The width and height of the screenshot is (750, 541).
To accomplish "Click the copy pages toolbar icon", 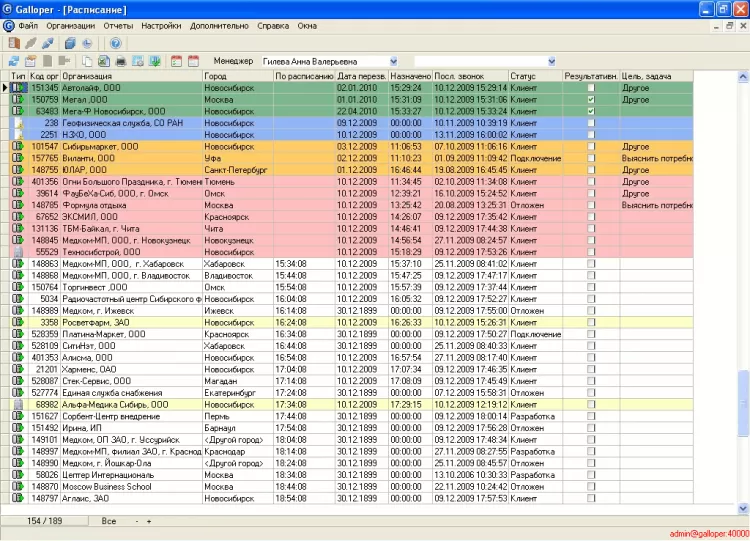I will pos(87,61).
